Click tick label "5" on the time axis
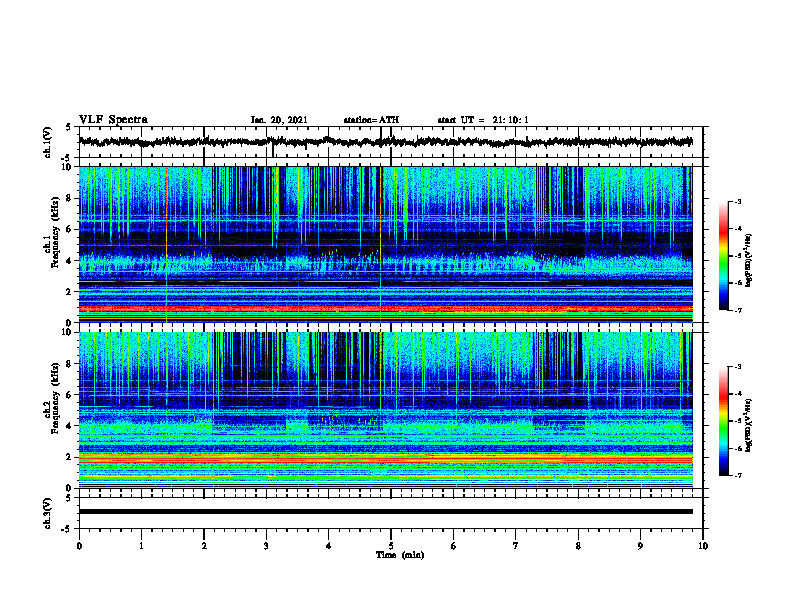 tap(391, 546)
